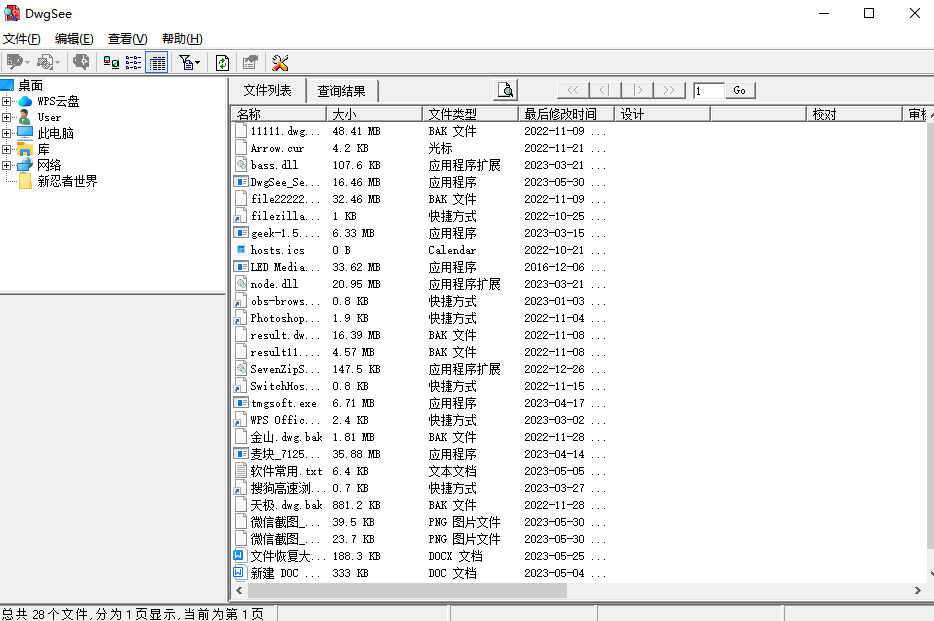Click the WPS Offic shortcut icon
Viewport: 934px width, 621px height.
tap(241, 420)
